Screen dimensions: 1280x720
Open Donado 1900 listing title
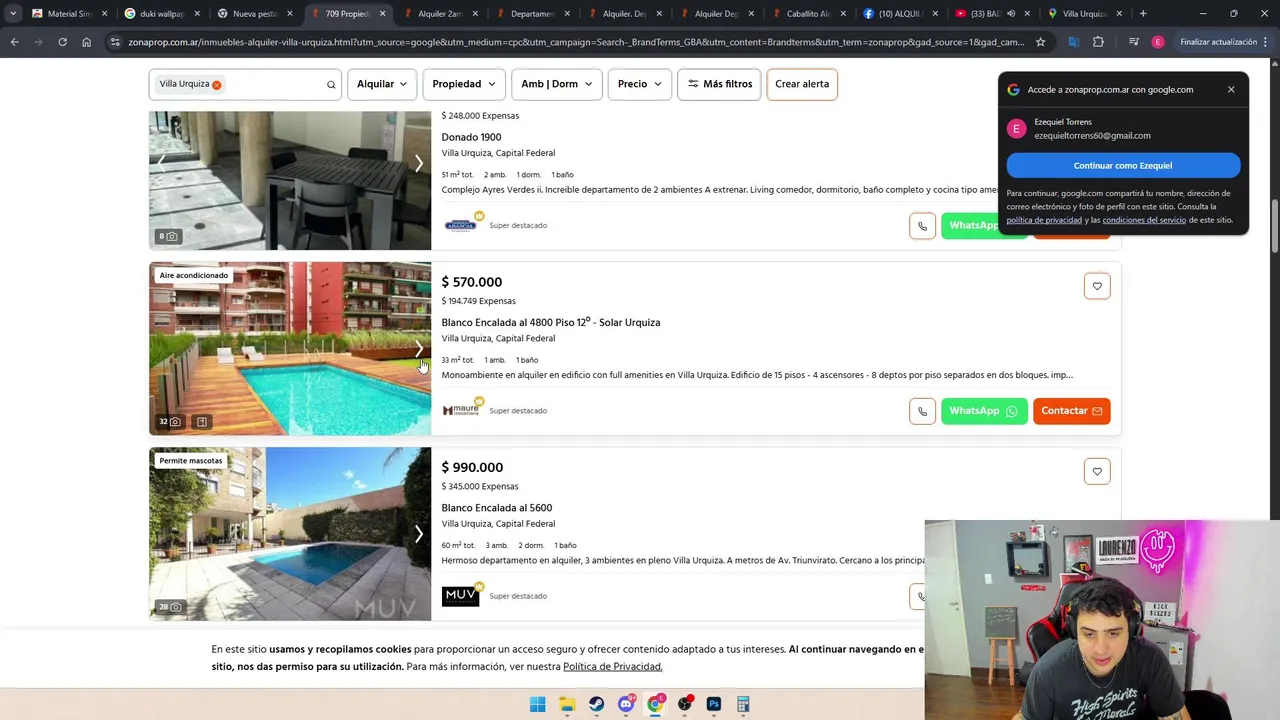click(x=471, y=137)
